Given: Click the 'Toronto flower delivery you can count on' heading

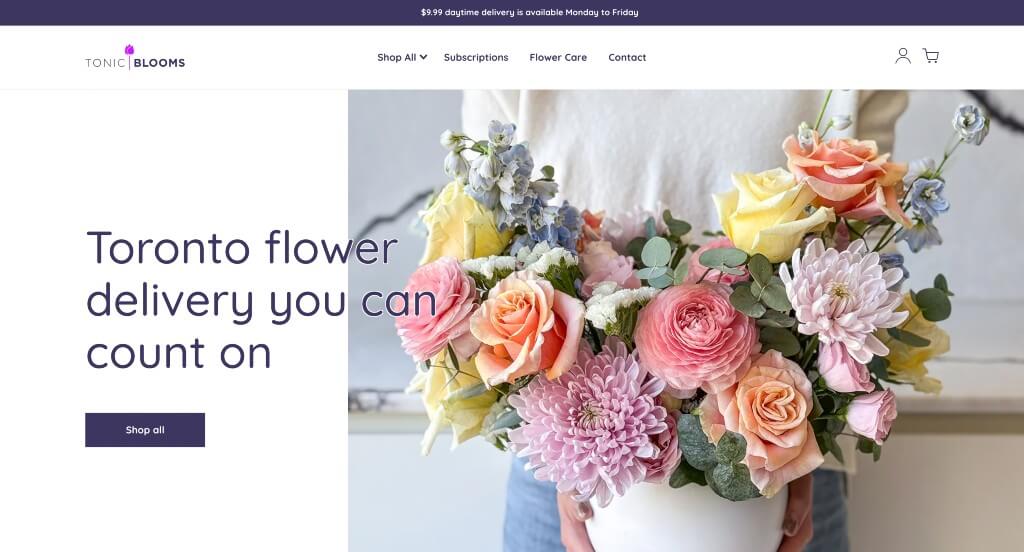Looking at the screenshot, I should point(261,300).
